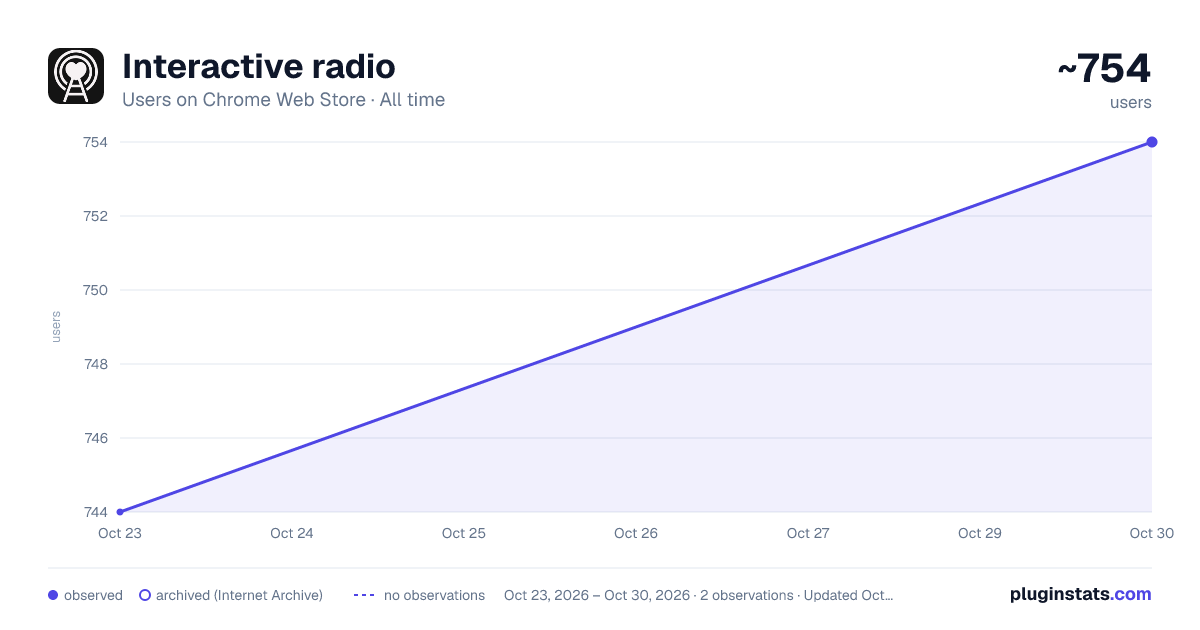Click the 752 y-axis label
1200x630 pixels.
click(x=95, y=216)
